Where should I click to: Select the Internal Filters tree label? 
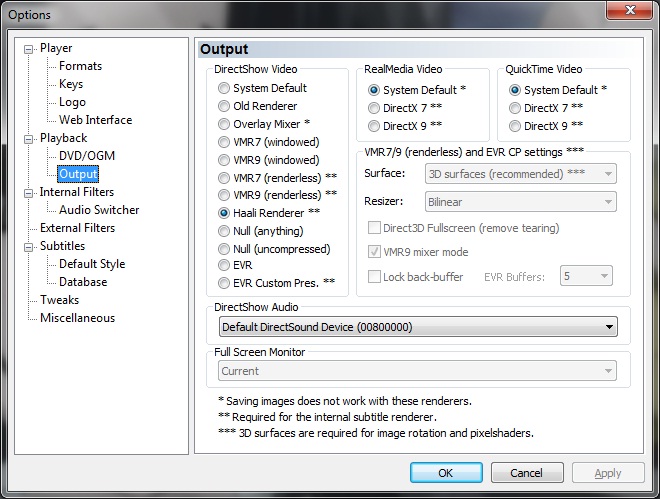point(77,192)
